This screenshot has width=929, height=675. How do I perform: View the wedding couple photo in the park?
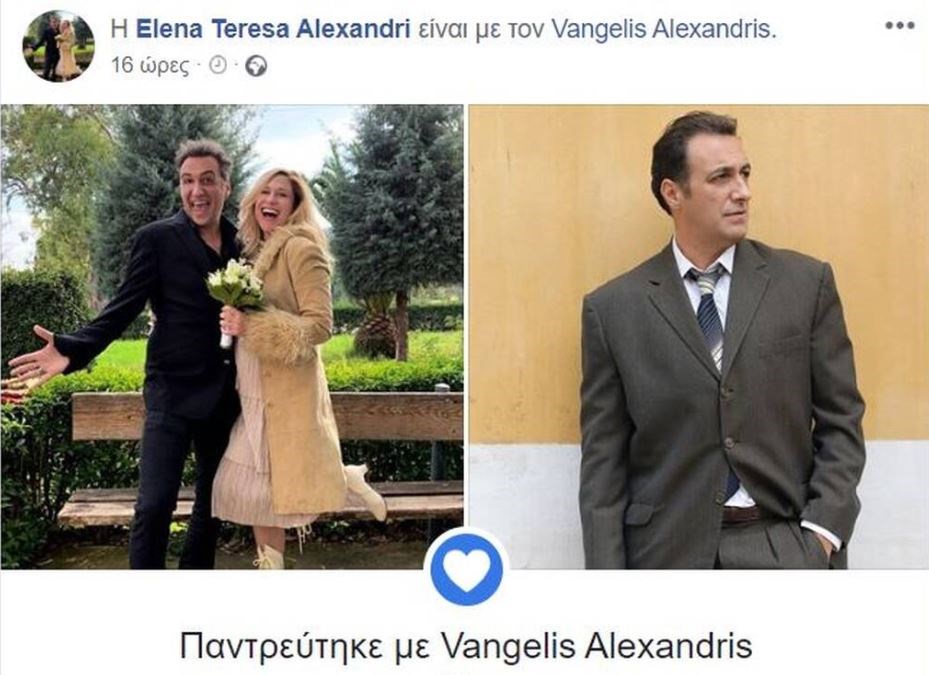(x=232, y=337)
